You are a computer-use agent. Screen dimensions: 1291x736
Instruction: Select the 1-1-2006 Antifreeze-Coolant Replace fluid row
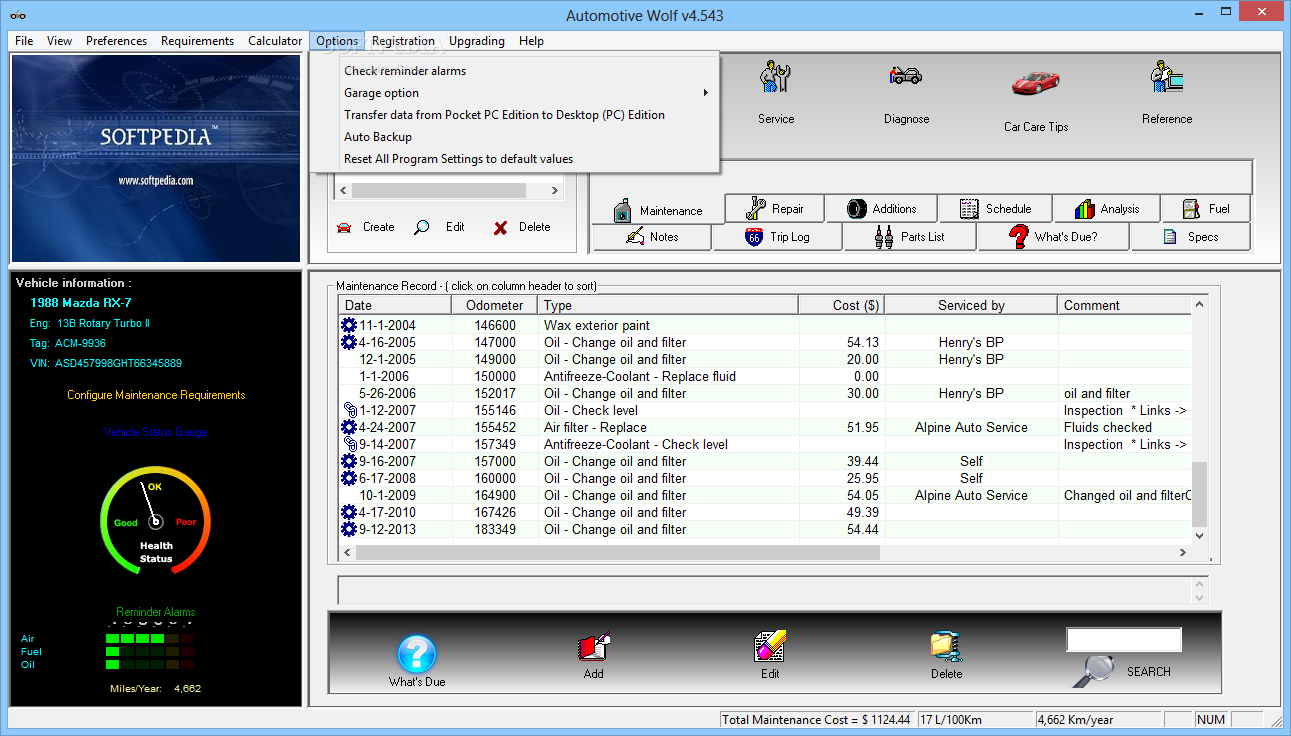click(766, 376)
